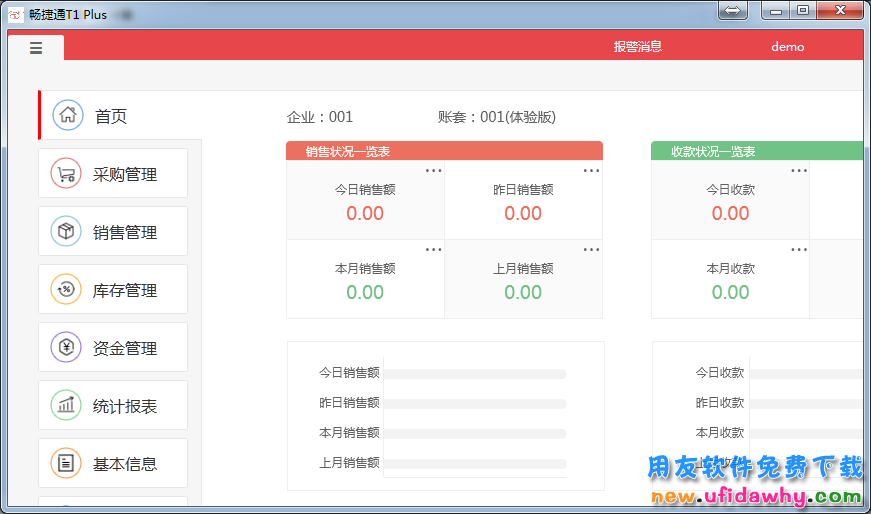Click the 本月收款 amount value
The height and width of the screenshot is (514, 871).
(x=730, y=292)
